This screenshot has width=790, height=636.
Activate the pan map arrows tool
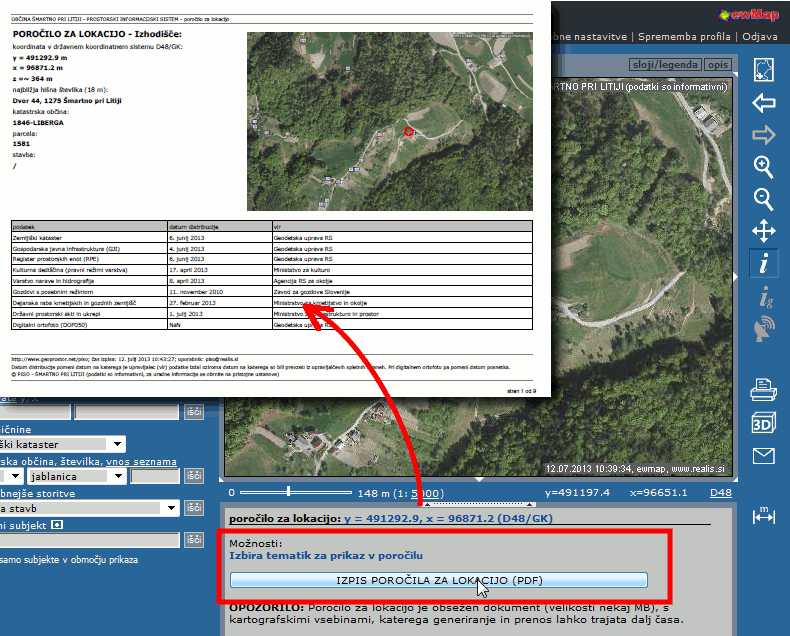coord(763,232)
